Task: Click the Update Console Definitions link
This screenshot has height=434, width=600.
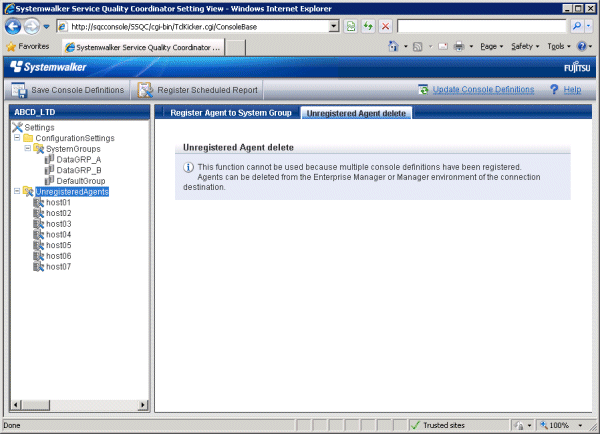Action: point(483,90)
